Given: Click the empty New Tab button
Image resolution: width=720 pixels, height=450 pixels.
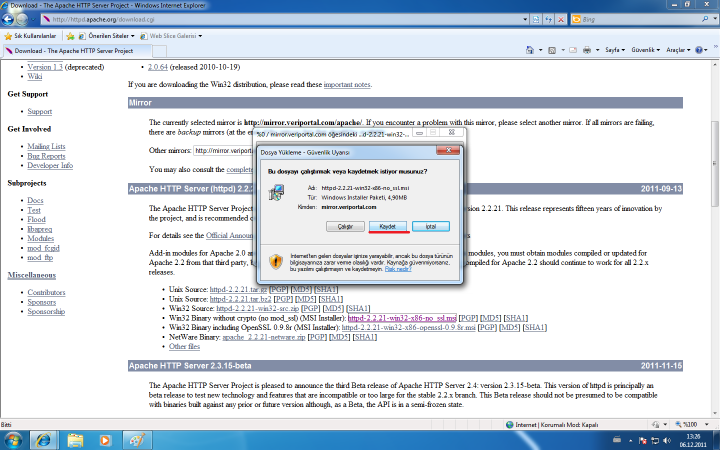Looking at the screenshot, I should 159,51.
